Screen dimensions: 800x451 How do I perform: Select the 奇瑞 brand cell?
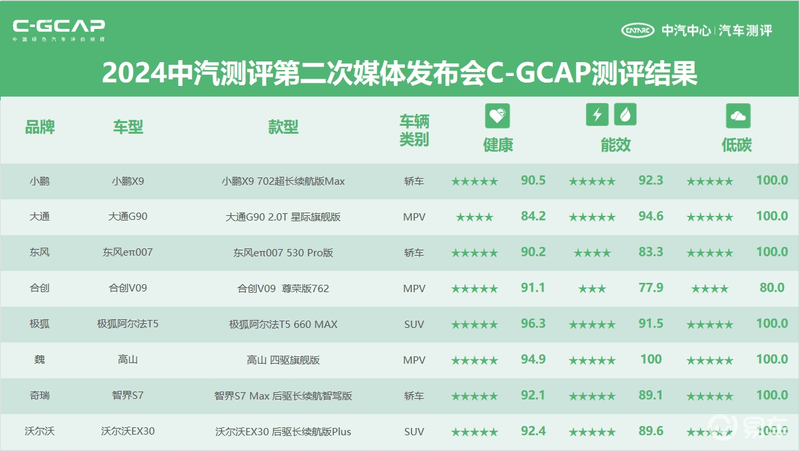(x=39, y=395)
